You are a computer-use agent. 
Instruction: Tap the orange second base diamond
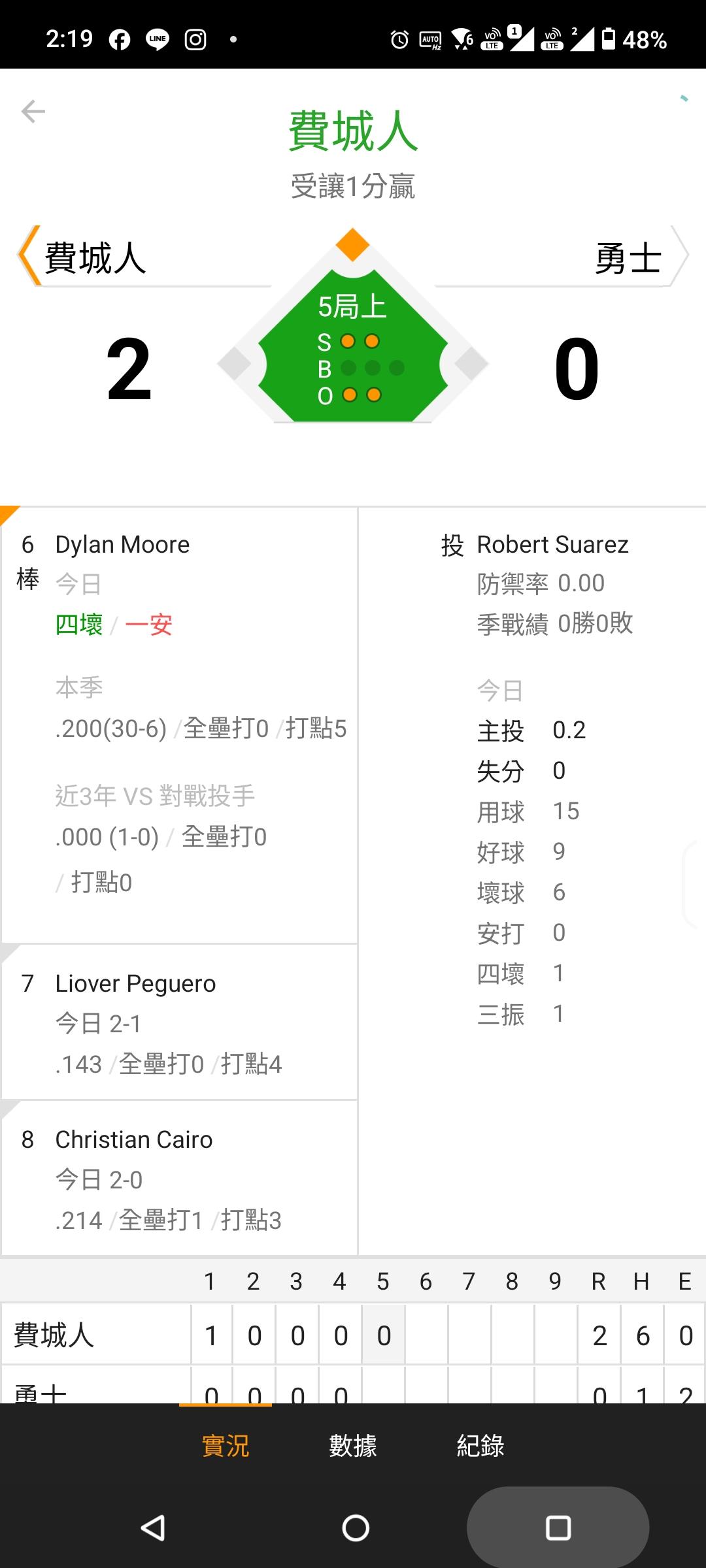click(x=353, y=245)
